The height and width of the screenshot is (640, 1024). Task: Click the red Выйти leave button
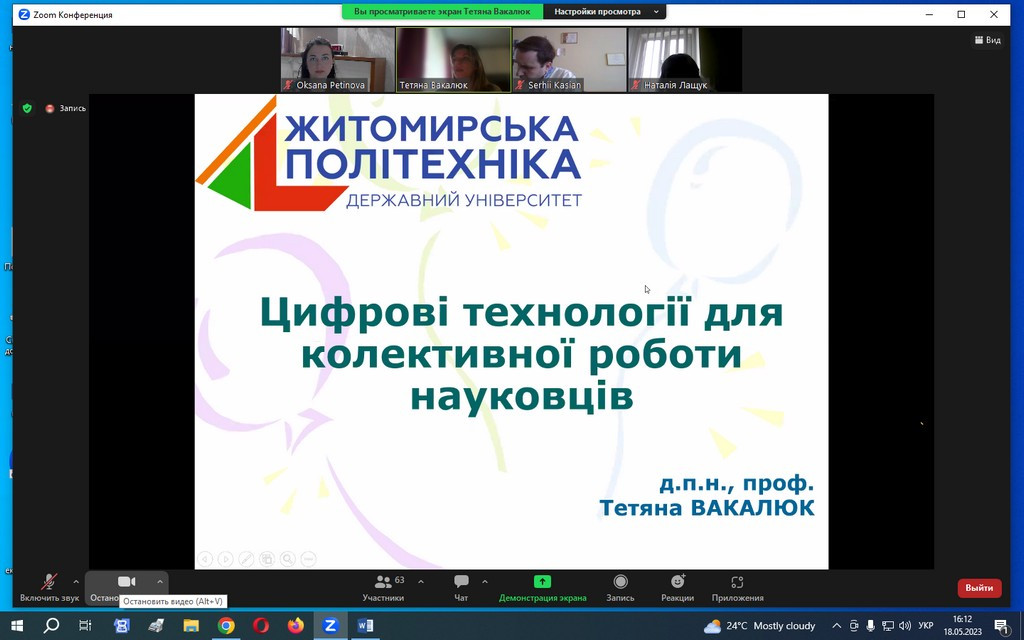tap(979, 588)
